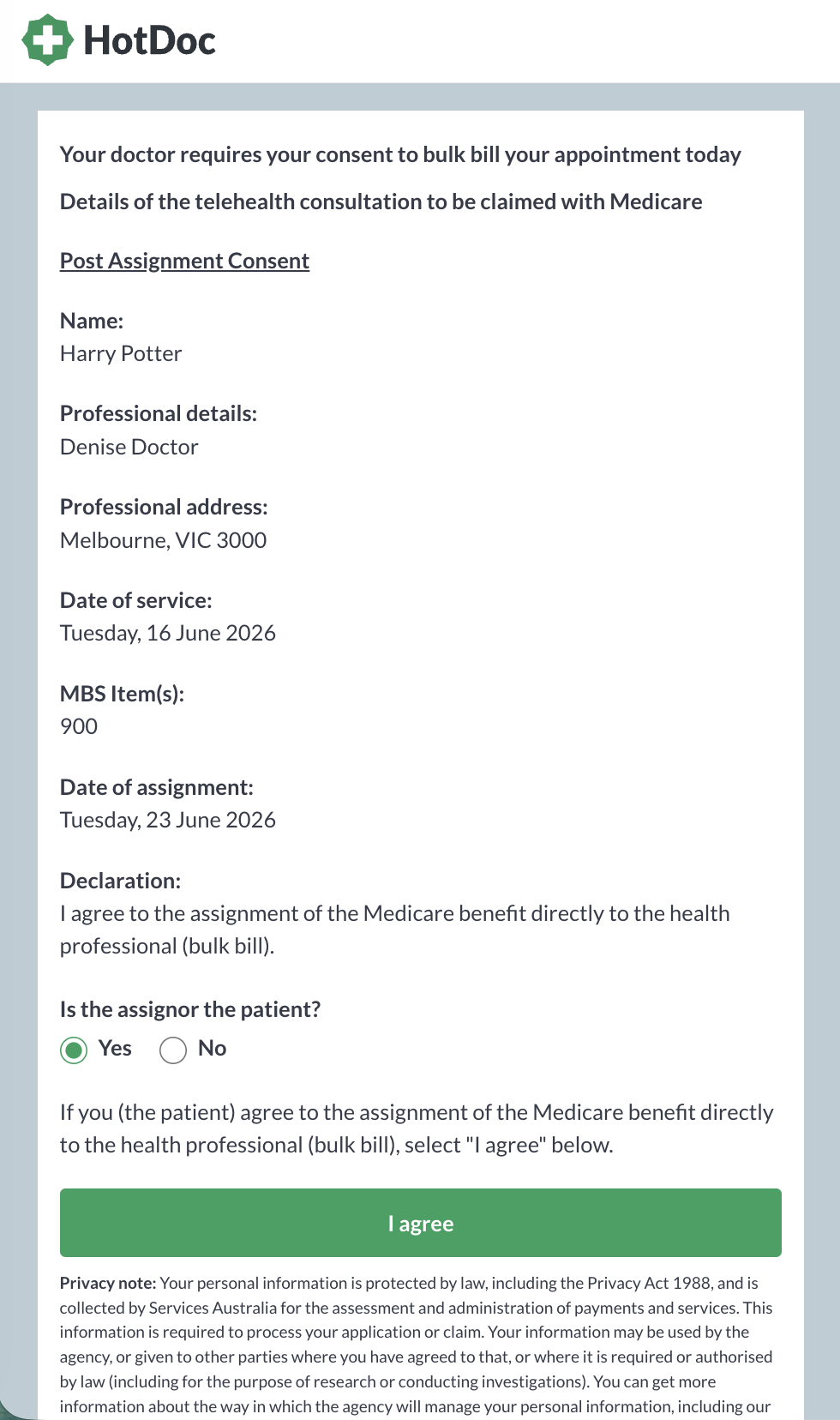This screenshot has height=1420, width=840.
Task: Click the bold Privacy note label
Action: tap(108, 1283)
